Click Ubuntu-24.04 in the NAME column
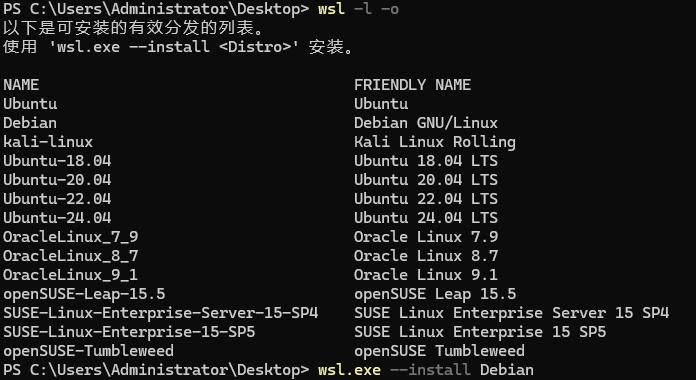 click(x=57, y=218)
